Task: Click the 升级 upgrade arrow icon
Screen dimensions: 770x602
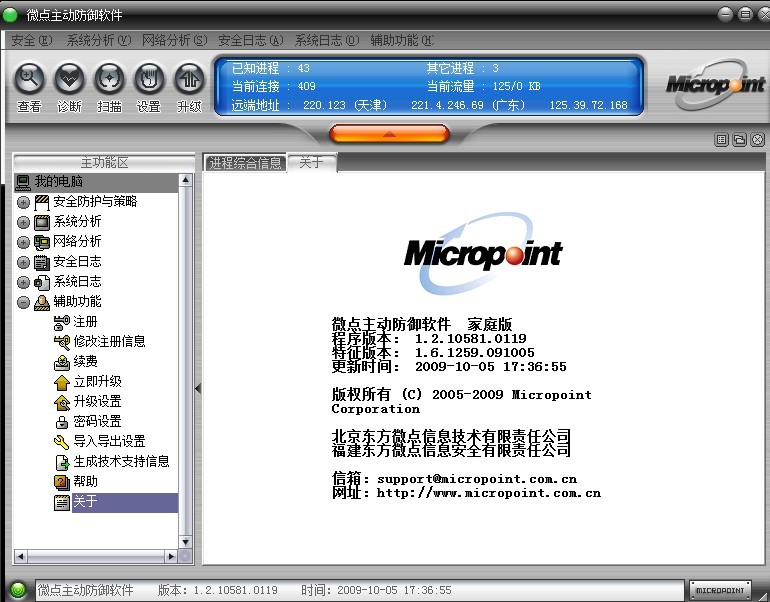Action: pos(190,79)
